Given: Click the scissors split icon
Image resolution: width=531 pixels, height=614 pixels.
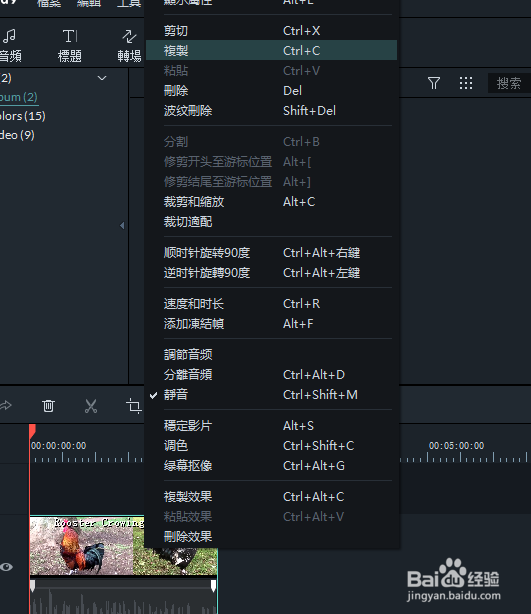Looking at the screenshot, I should coord(91,406).
